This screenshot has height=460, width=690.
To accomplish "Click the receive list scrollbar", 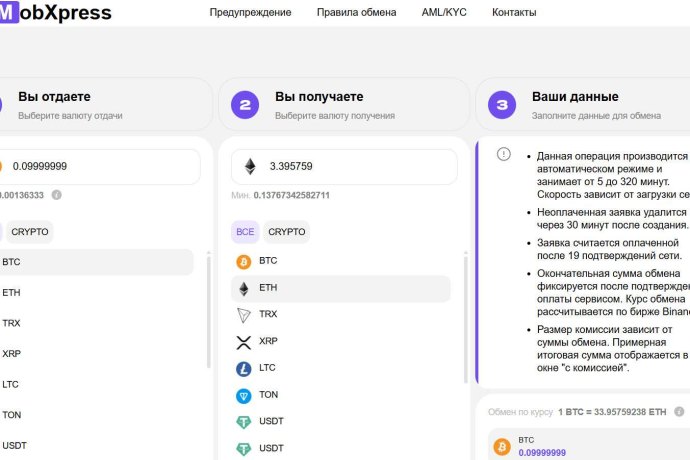I will click(x=466, y=318).
